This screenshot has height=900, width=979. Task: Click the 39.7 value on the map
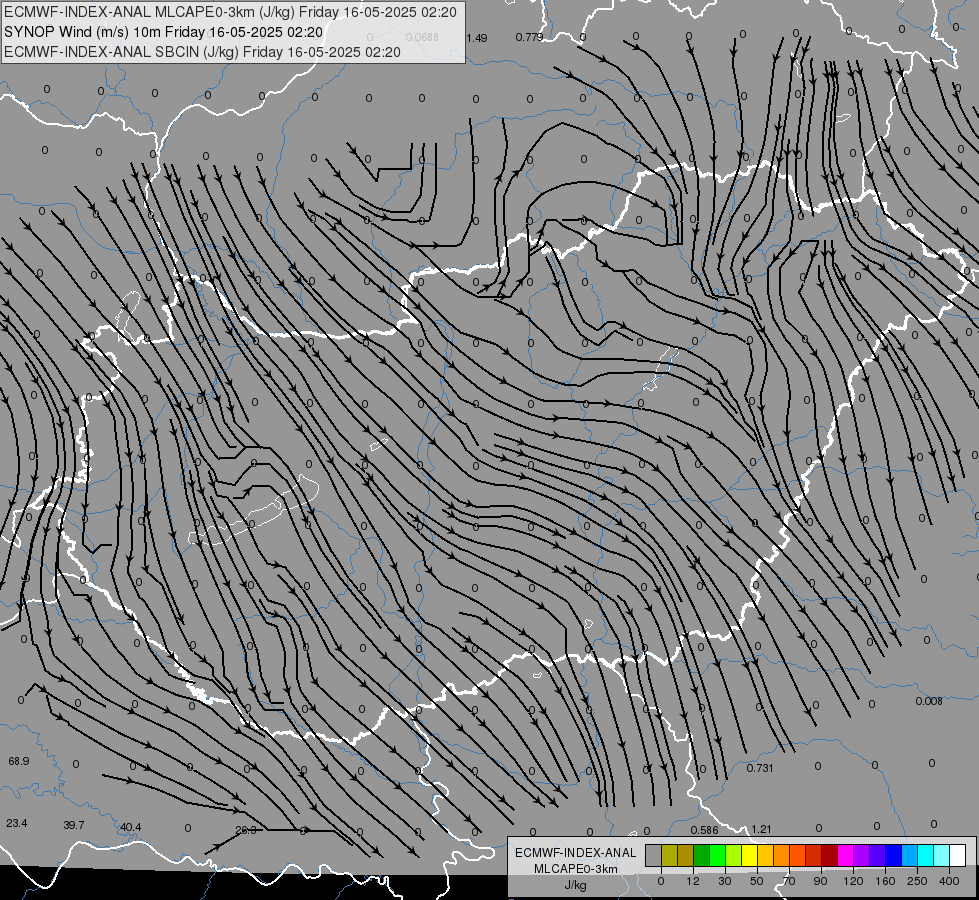74,825
